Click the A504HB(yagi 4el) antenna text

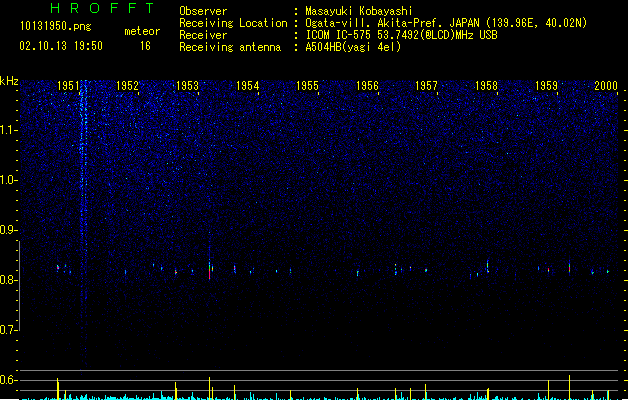pos(353,47)
